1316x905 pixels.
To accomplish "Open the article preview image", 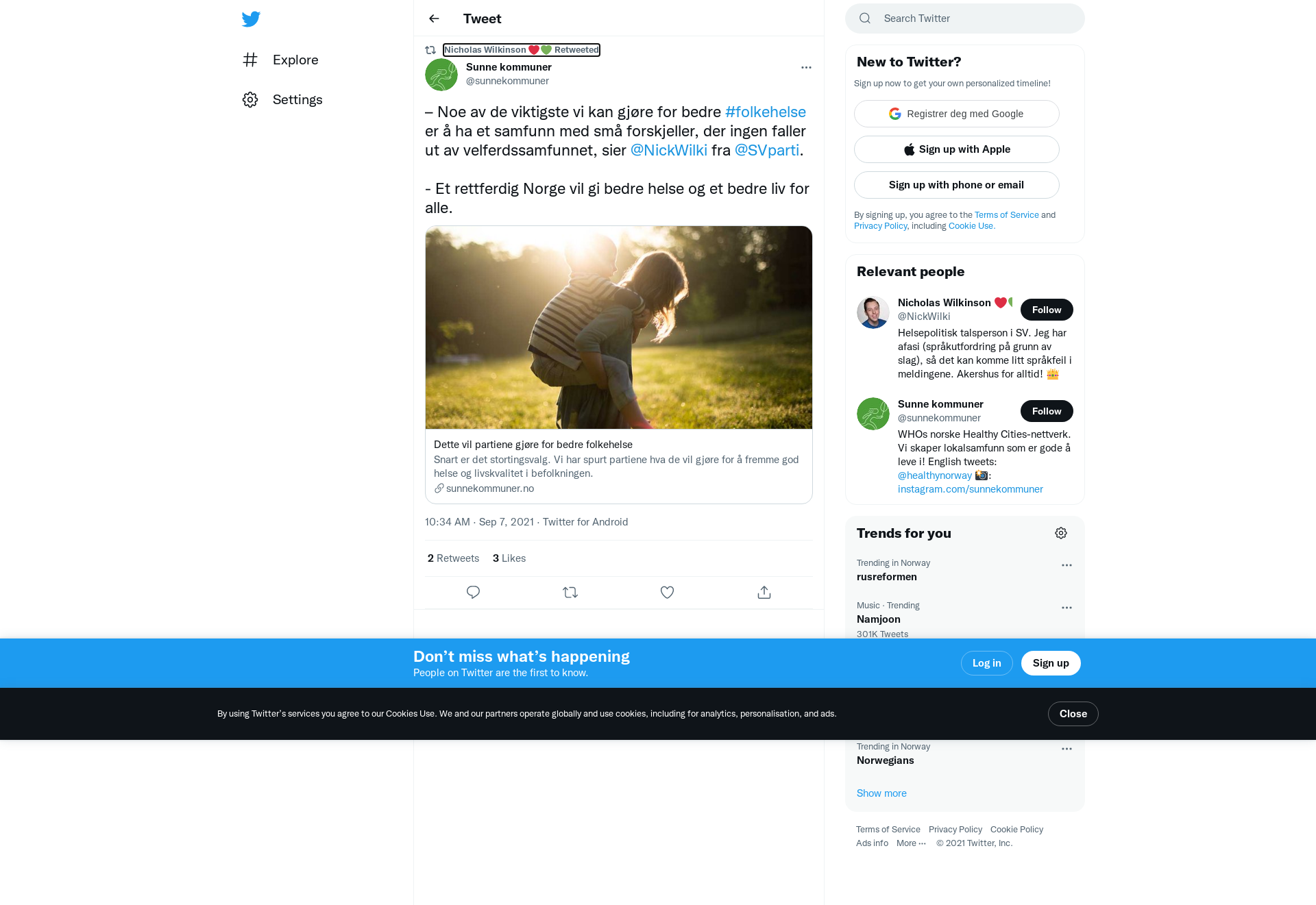I will coord(619,327).
